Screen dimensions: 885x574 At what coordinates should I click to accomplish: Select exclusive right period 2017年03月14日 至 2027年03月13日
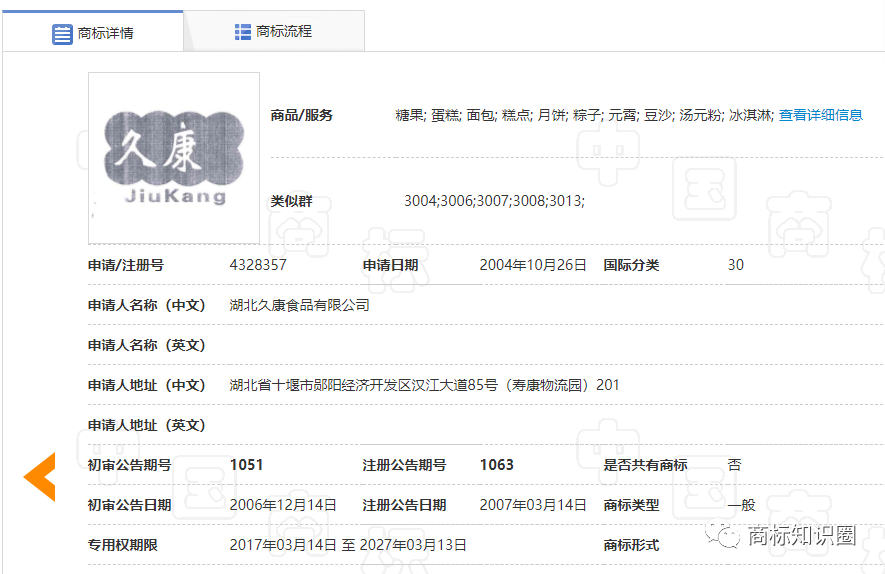[x=348, y=545]
